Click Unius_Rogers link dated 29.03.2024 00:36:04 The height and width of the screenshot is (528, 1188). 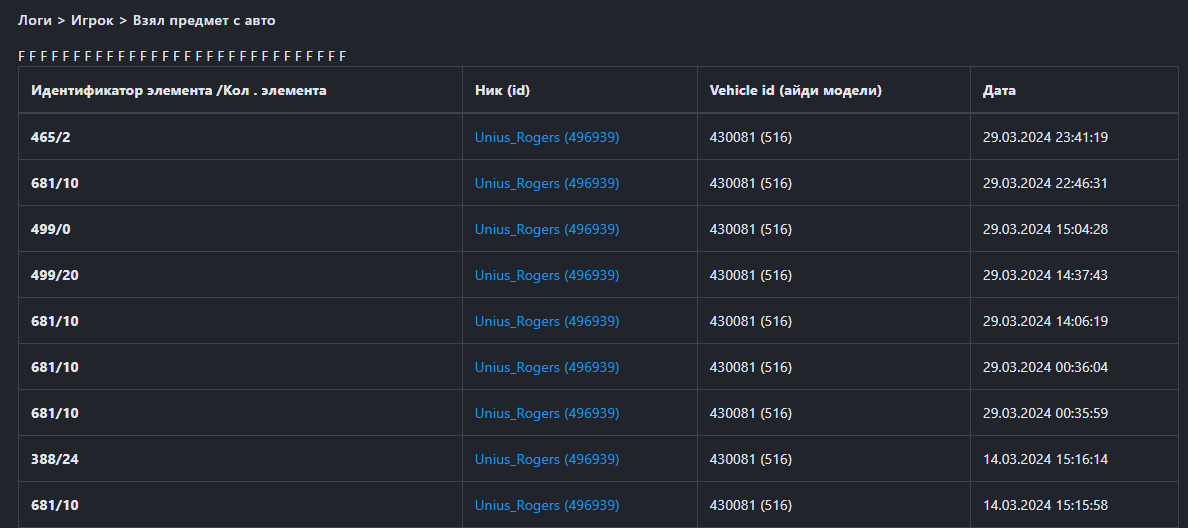click(x=547, y=367)
